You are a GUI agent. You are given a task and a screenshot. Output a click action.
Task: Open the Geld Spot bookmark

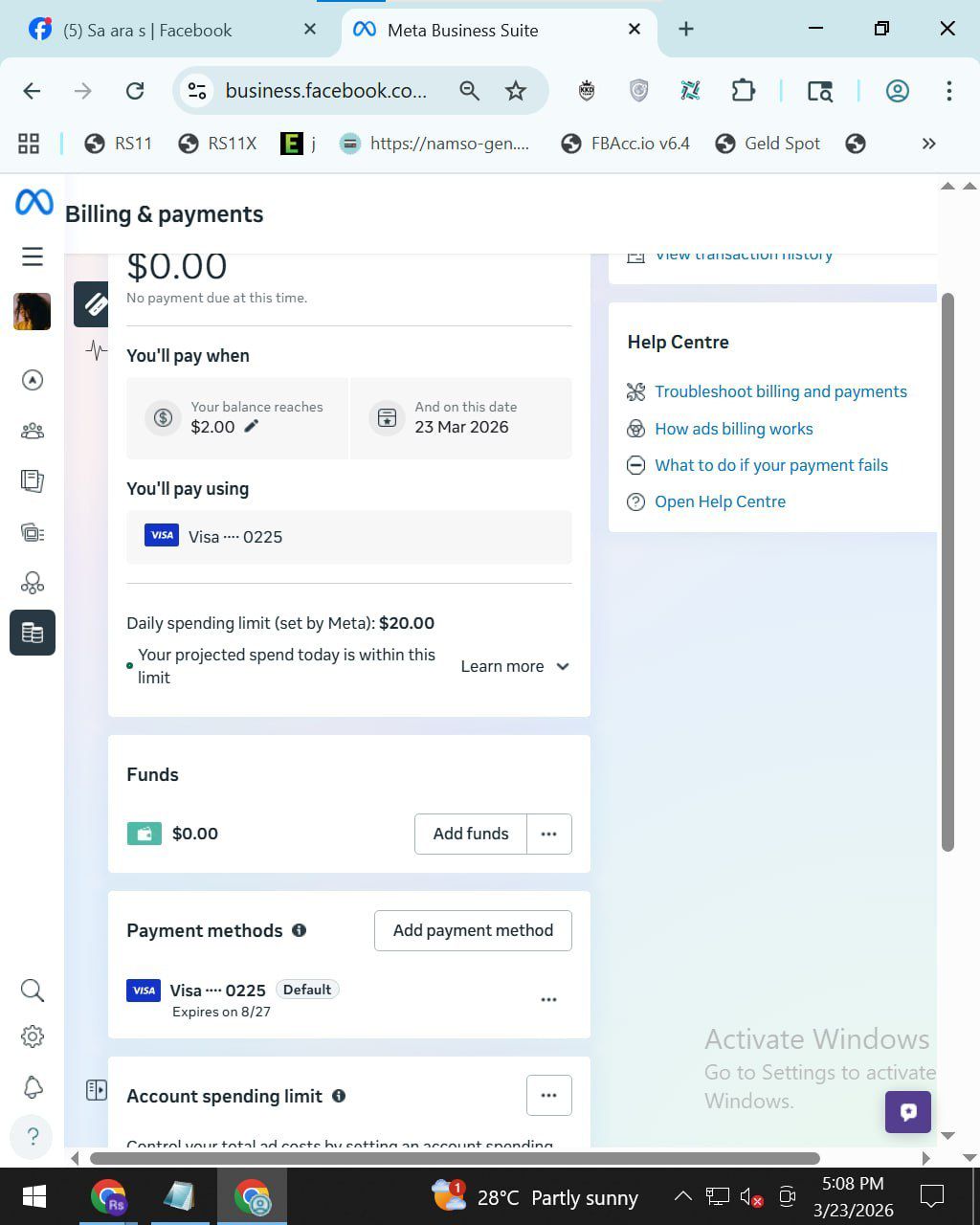768,144
